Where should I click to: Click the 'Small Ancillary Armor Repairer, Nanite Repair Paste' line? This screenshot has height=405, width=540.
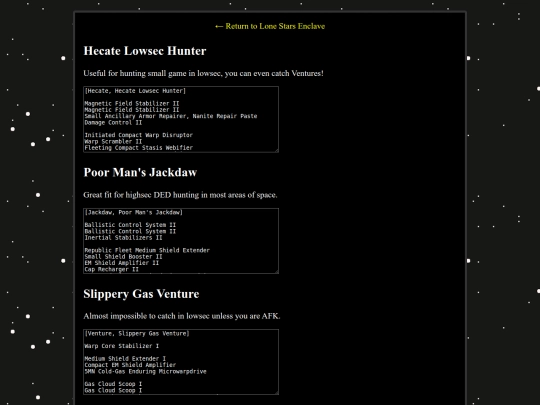[x=171, y=116]
